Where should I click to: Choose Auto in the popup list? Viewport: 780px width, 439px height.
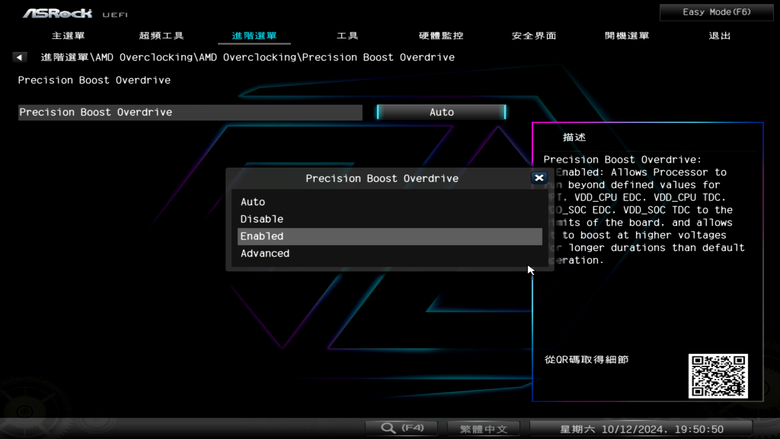(x=390, y=202)
